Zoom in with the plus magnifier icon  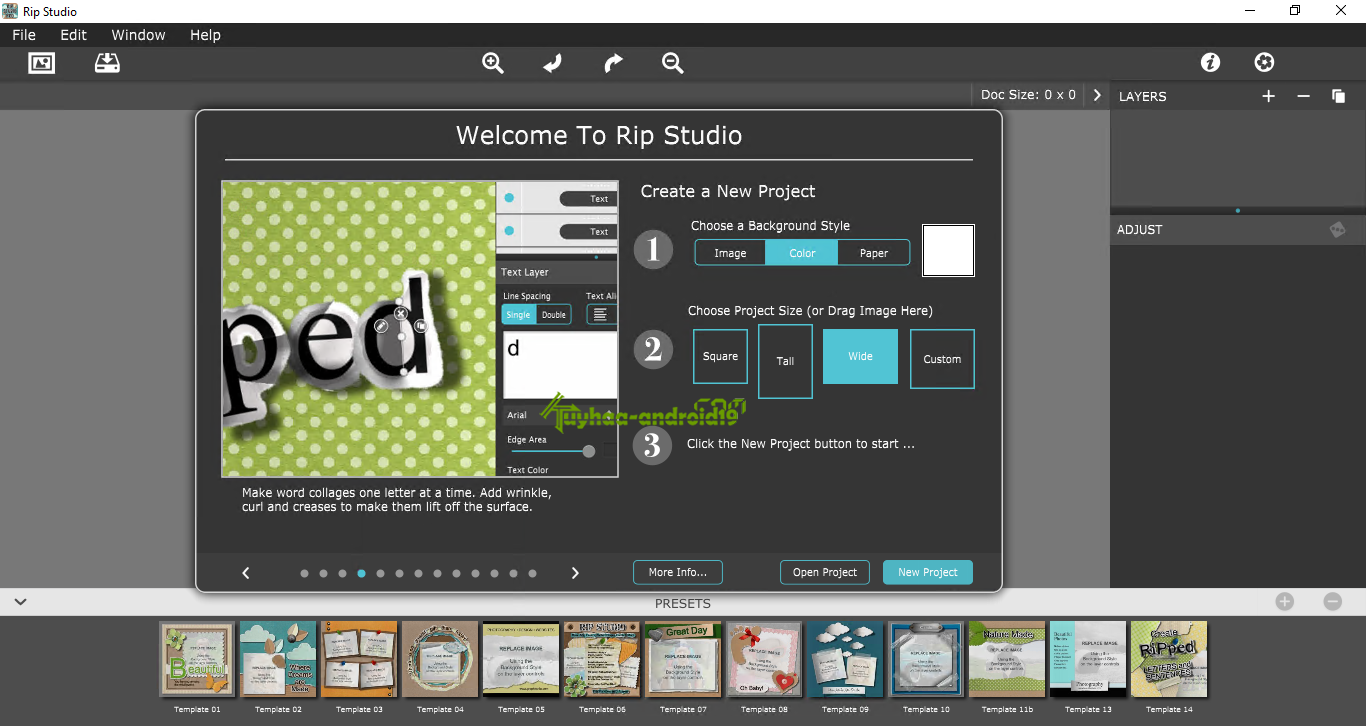[493, 63]
